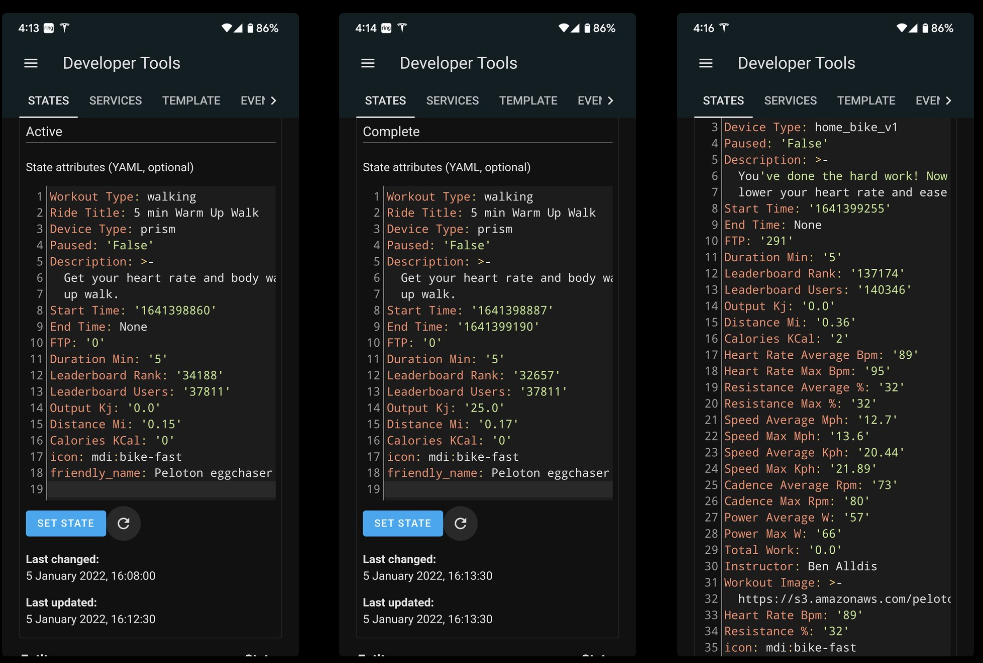983x663 pixels.
Task: Click empty line 19 in Complete YAML editor
Action: coord(499,489)
